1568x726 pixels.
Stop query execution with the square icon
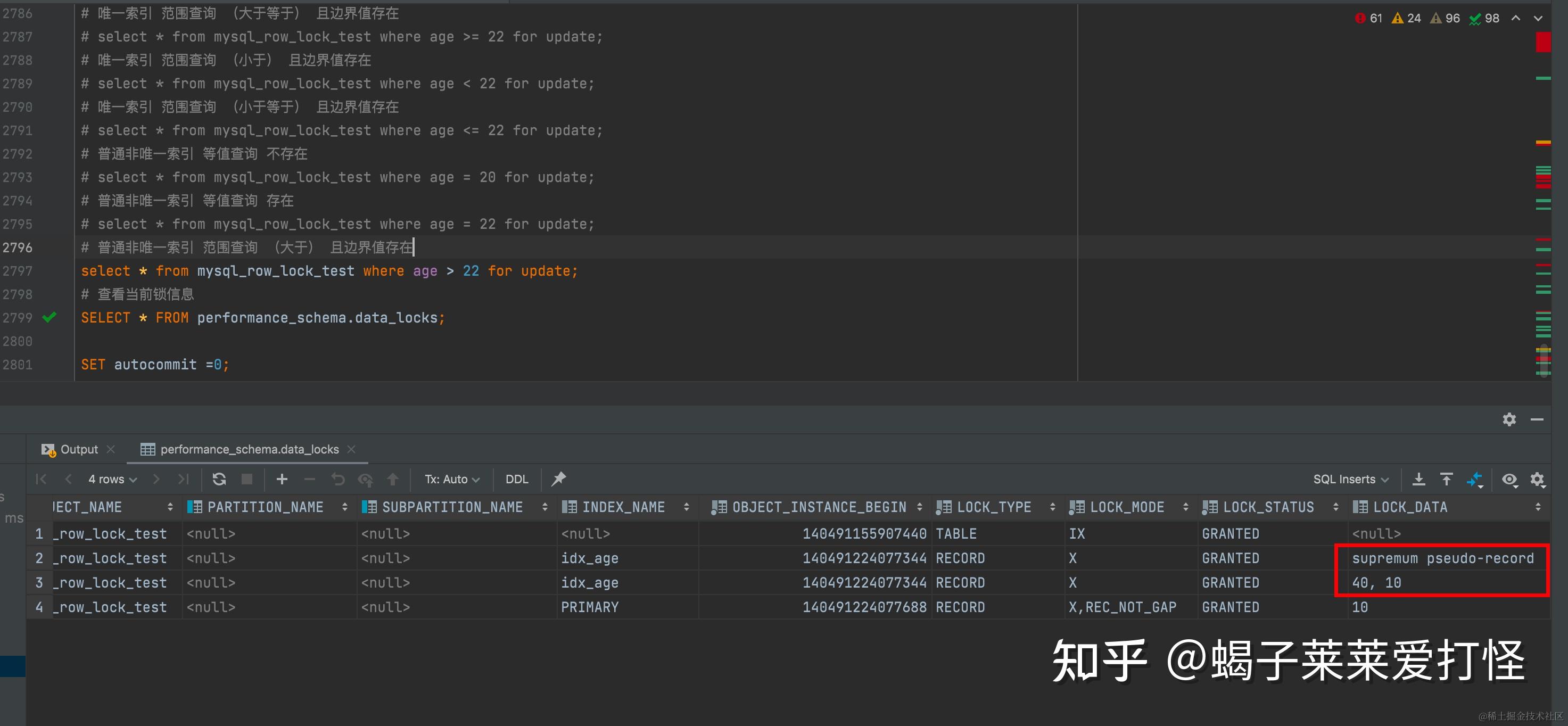pyautogui.click(x=246, y=479)
